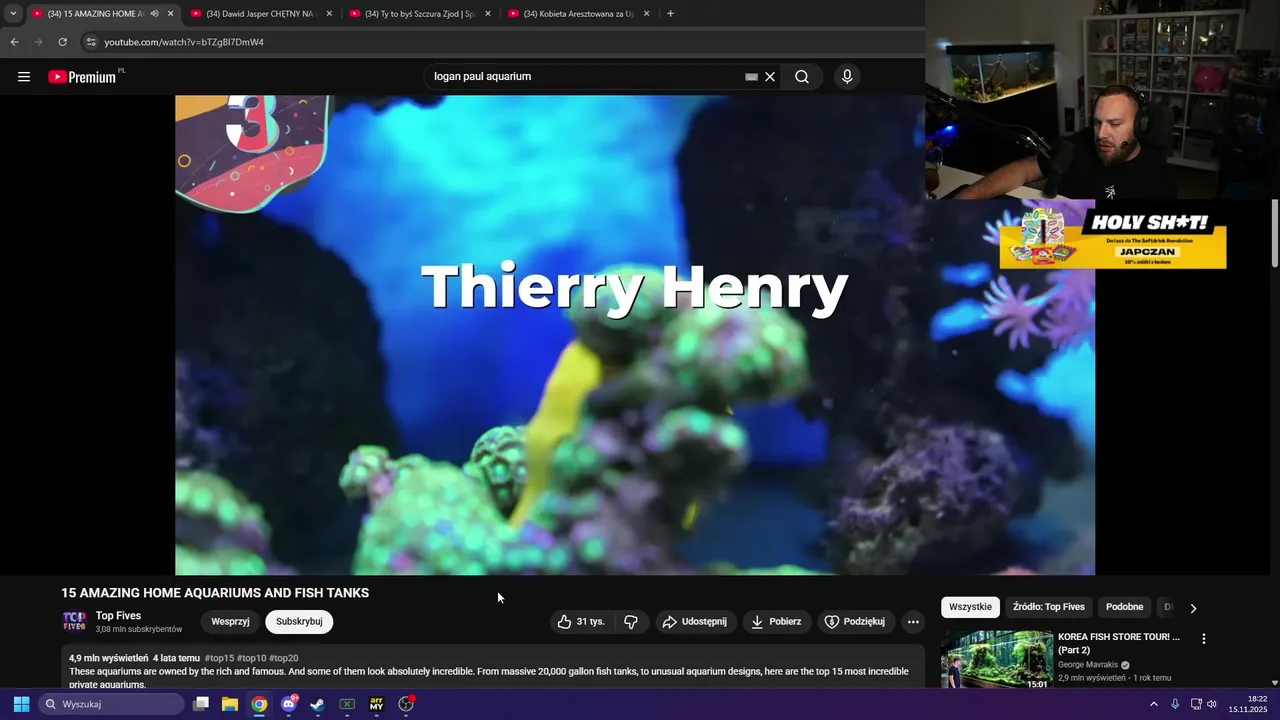Screen dimensions: 1280x720
Task: Dislike the video with thumbs-down
Action: coord(631,622)
